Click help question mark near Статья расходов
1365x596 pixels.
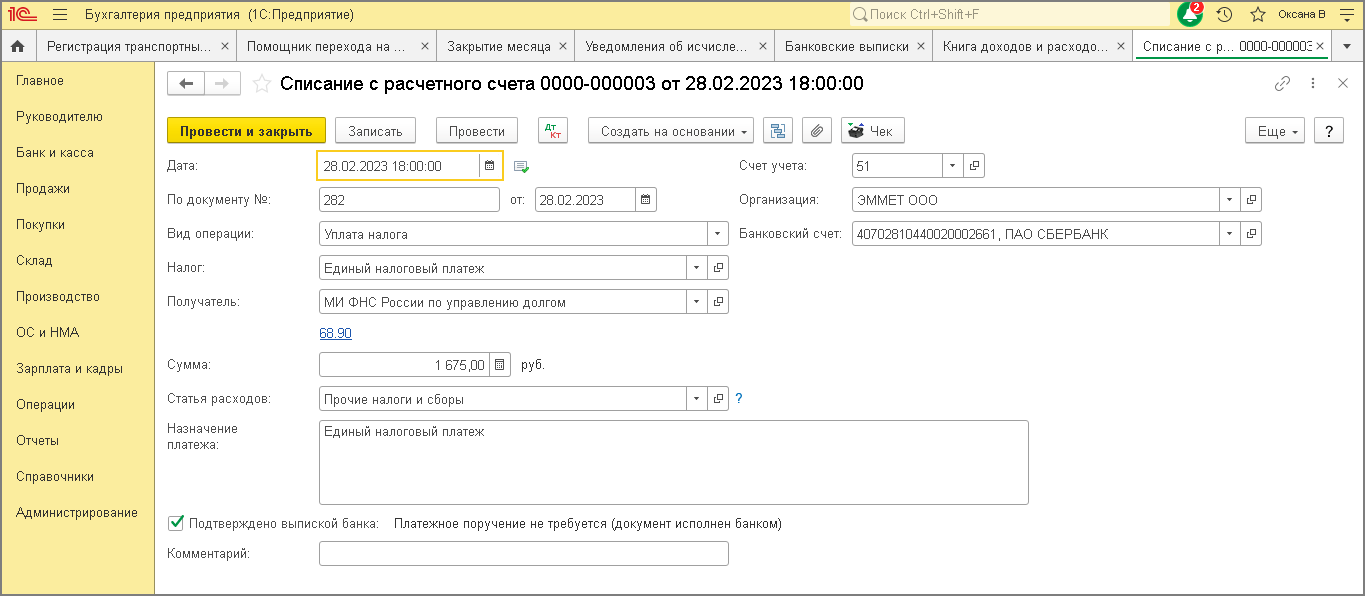click(x=739, y=399)
